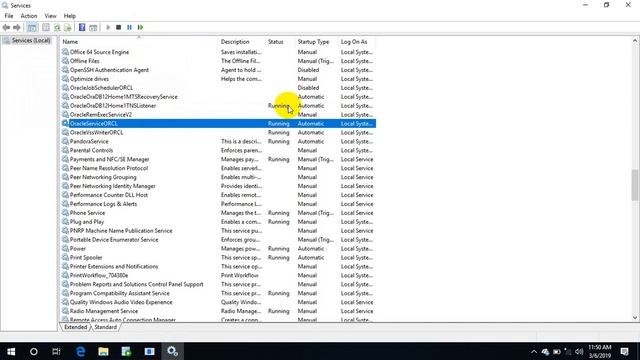Image resolution: width=640 pixels, height=360 pixels.
Task: Toggle the Show/Hide Console Tree icon
Action: point(32,27)
